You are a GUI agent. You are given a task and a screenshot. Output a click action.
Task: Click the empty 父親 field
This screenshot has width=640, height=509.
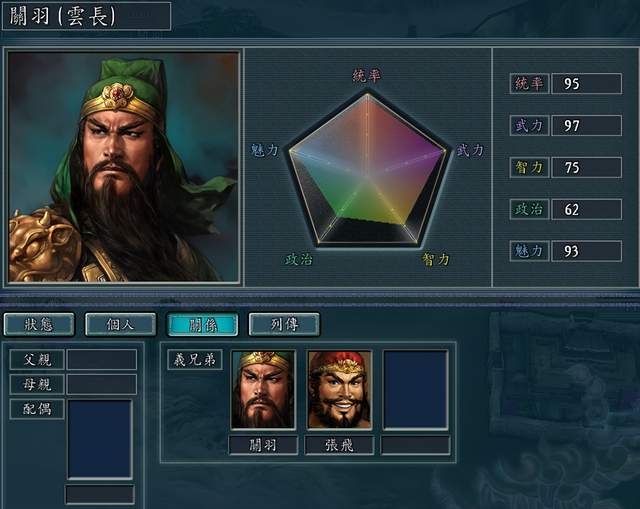(102, 360)
